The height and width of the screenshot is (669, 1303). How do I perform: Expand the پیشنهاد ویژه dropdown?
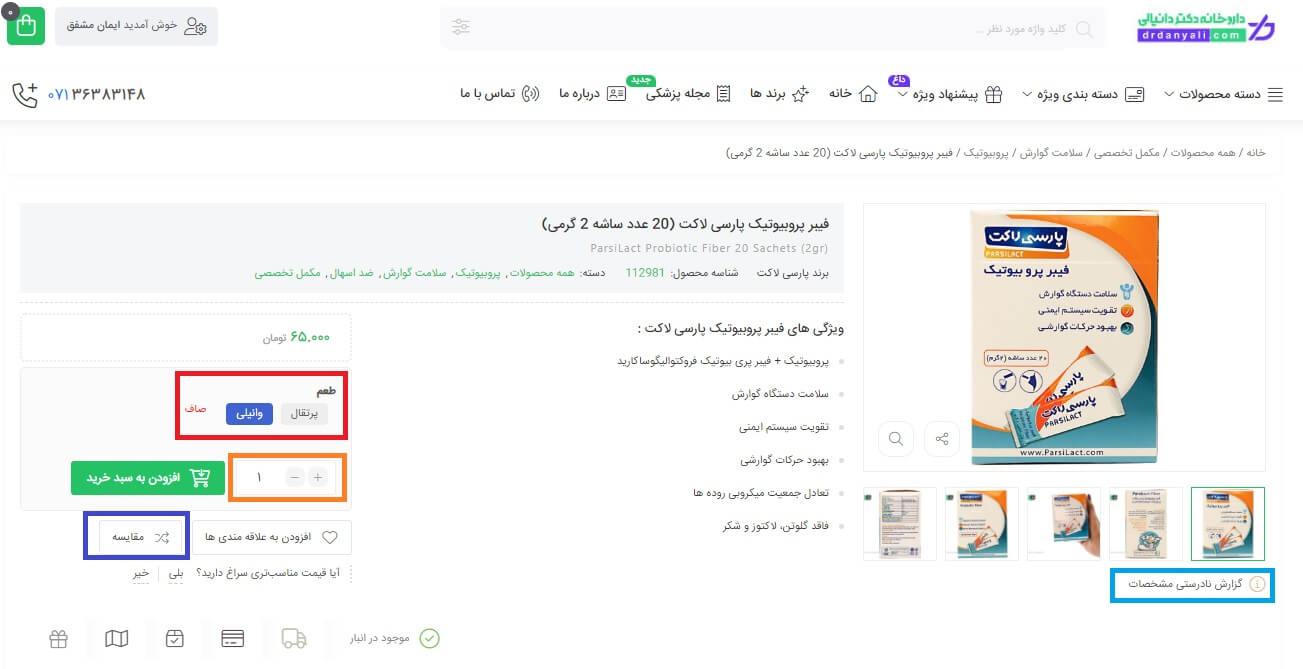[x=950, y=94]
